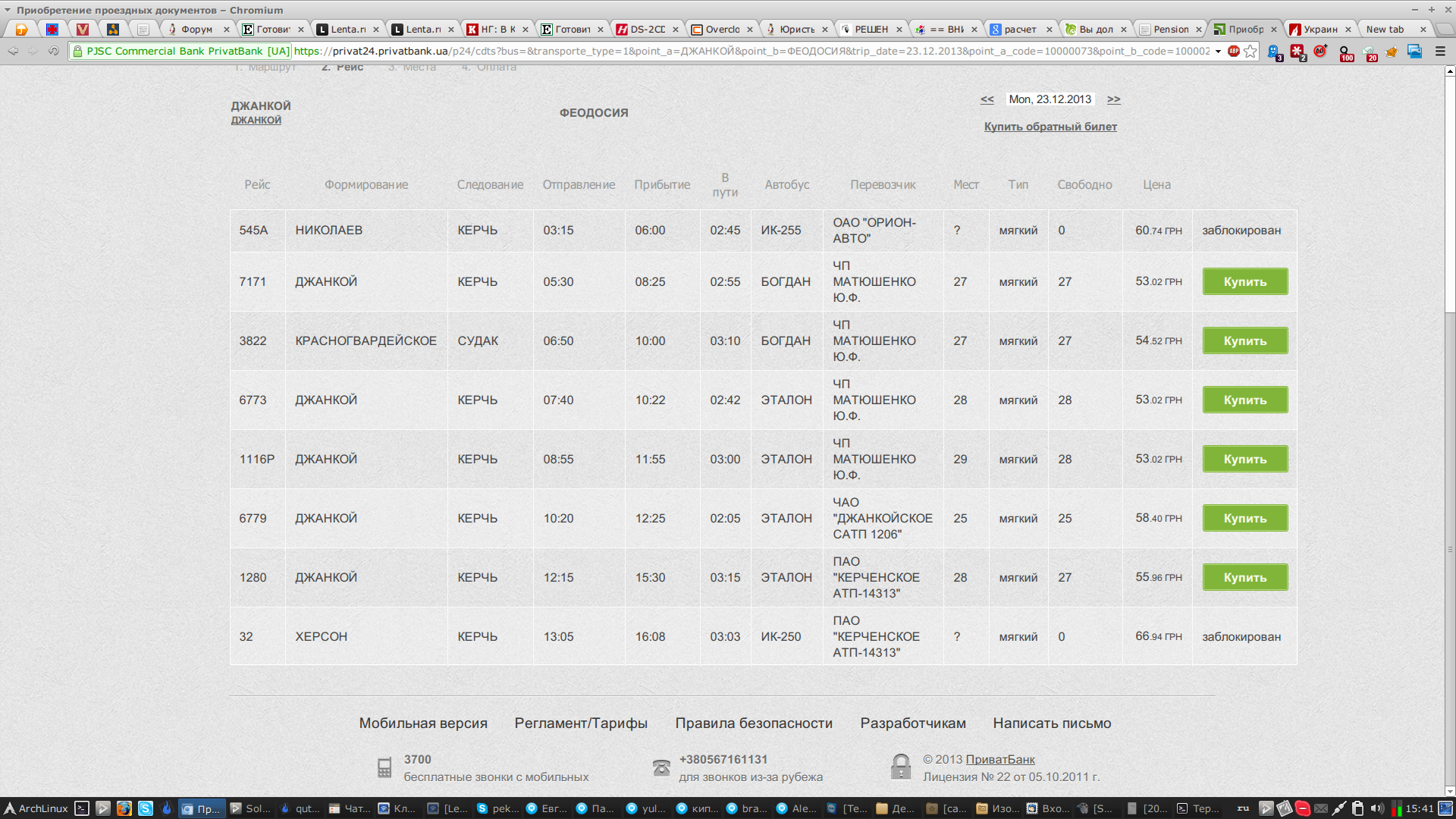Go to previous date with << arrow

pos(987,99)
